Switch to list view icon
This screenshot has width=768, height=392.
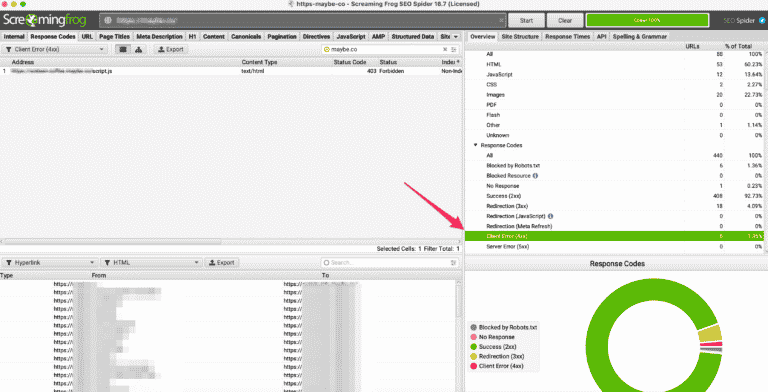click(x=123, y=49)
